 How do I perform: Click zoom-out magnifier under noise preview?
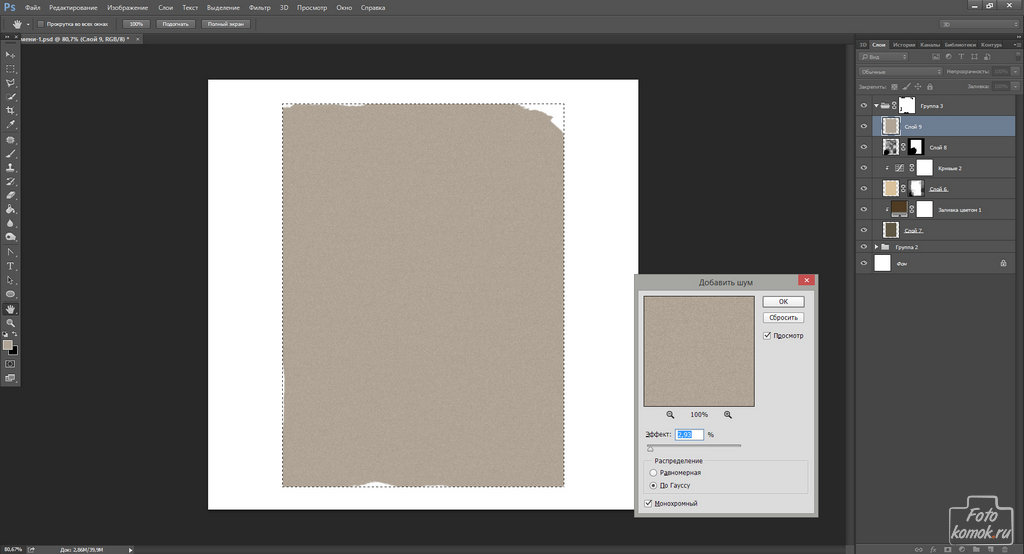click(670, 414)
